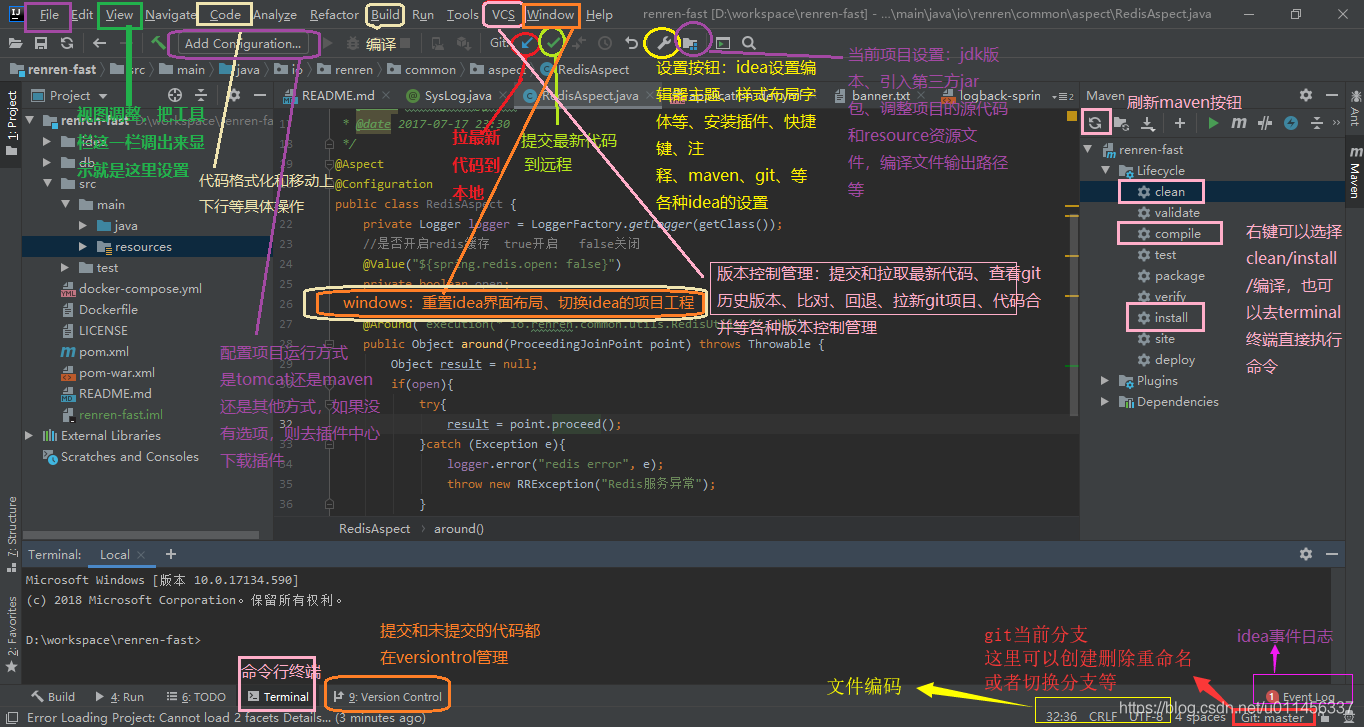The height and width of the screenshot is (727, 1364).
Task: Select pom.xml in Project tree
Action: 95,352
